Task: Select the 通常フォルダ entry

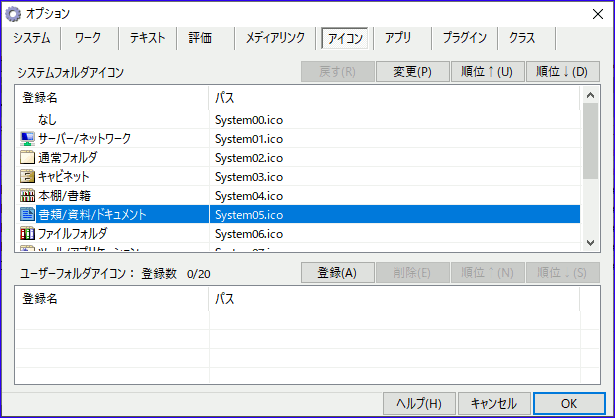Action: [298, 158]
